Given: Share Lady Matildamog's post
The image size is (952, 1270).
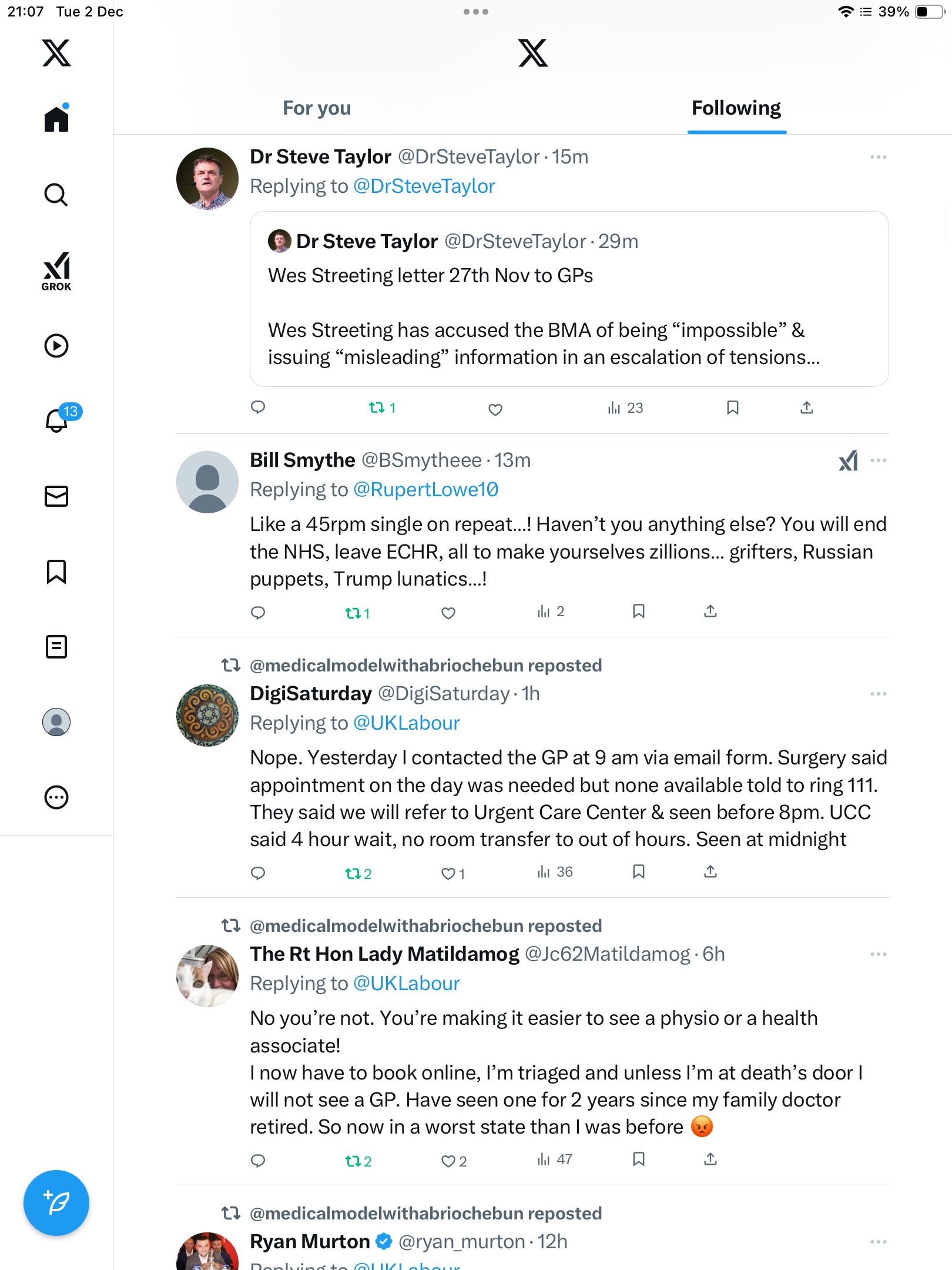Looking at the screenshot, I should 710,1159.
